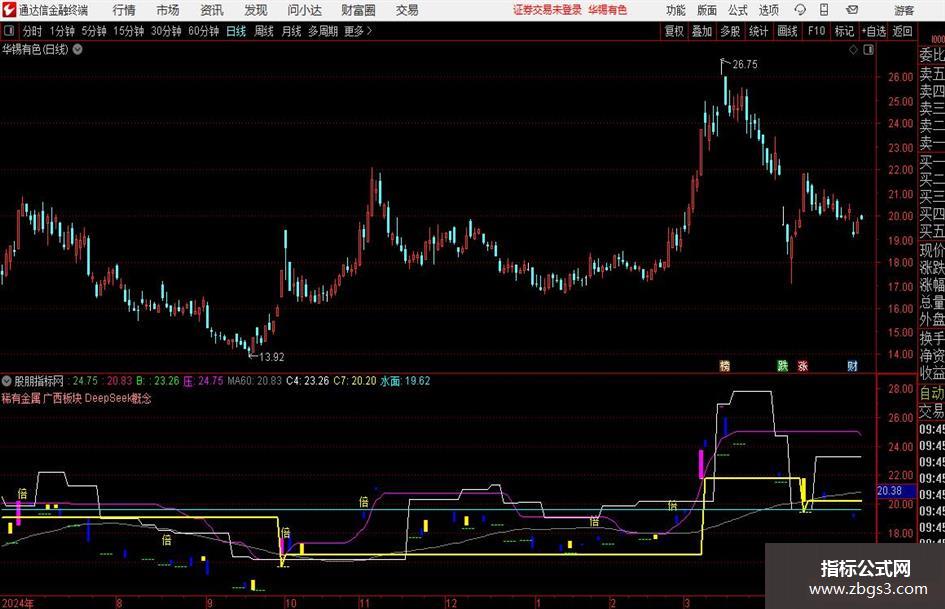Open the 行情 menu
This screenshot has height=609, width=945.
124,10
